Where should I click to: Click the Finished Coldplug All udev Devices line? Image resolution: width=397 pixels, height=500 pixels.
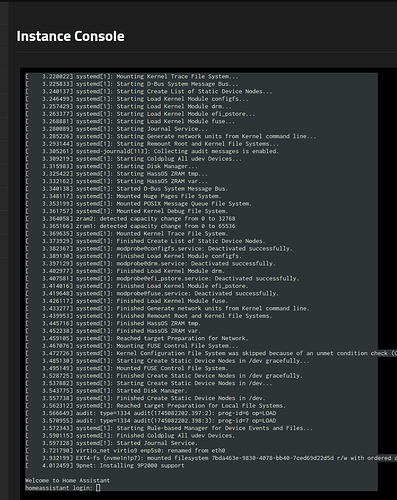[130, 435]
